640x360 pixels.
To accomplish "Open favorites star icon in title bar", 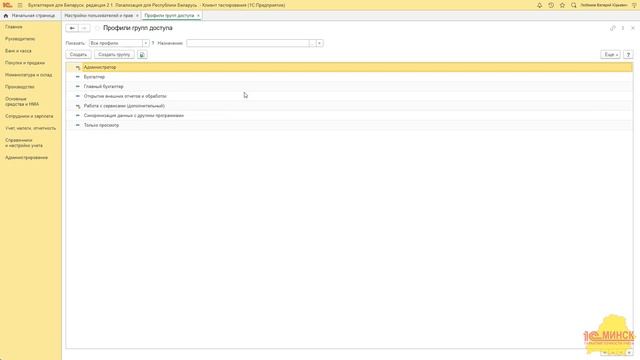I will 562,5.
